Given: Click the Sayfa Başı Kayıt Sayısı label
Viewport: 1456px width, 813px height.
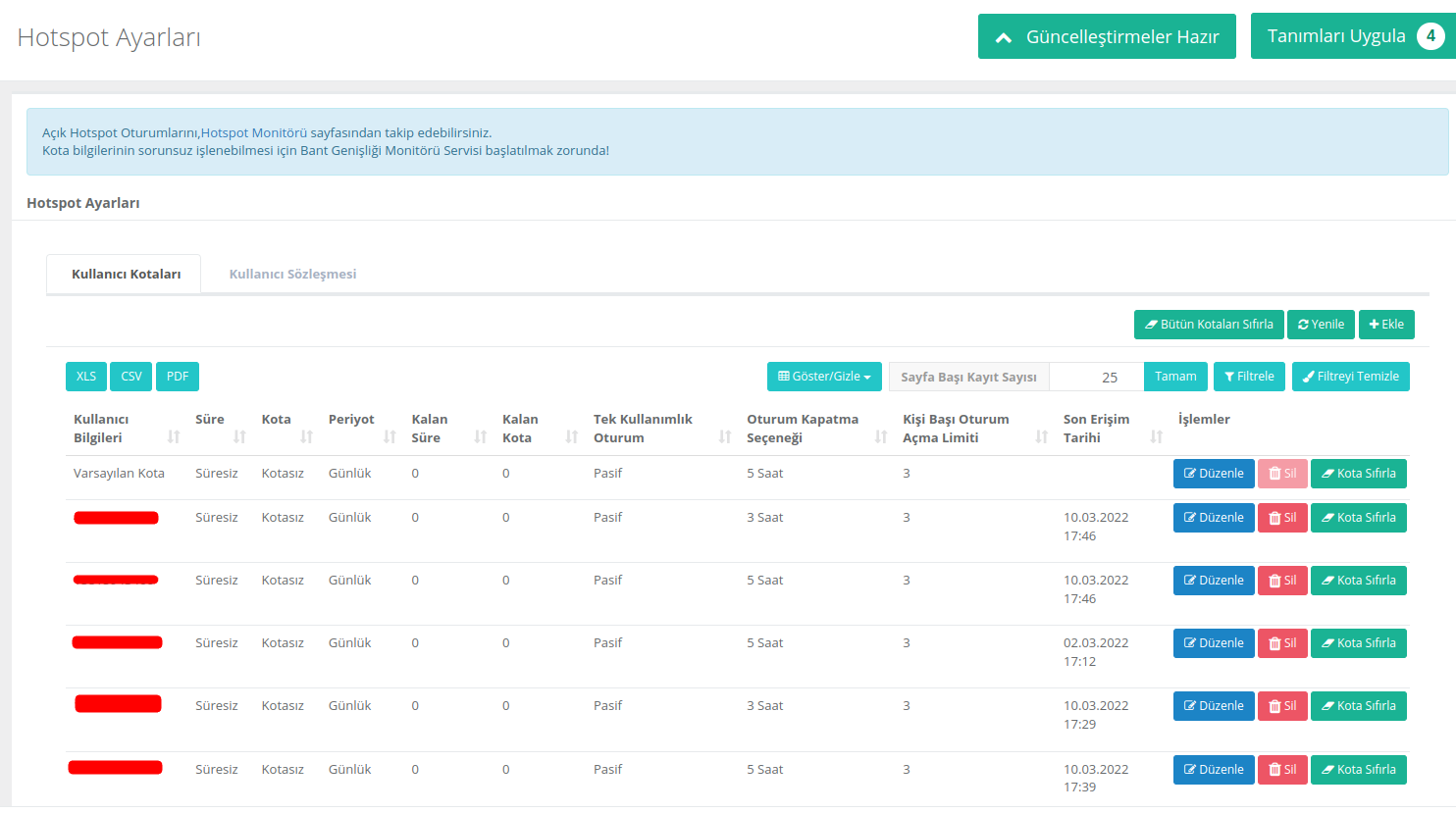Looking at the screenshot, I should (x=968, y=377).
